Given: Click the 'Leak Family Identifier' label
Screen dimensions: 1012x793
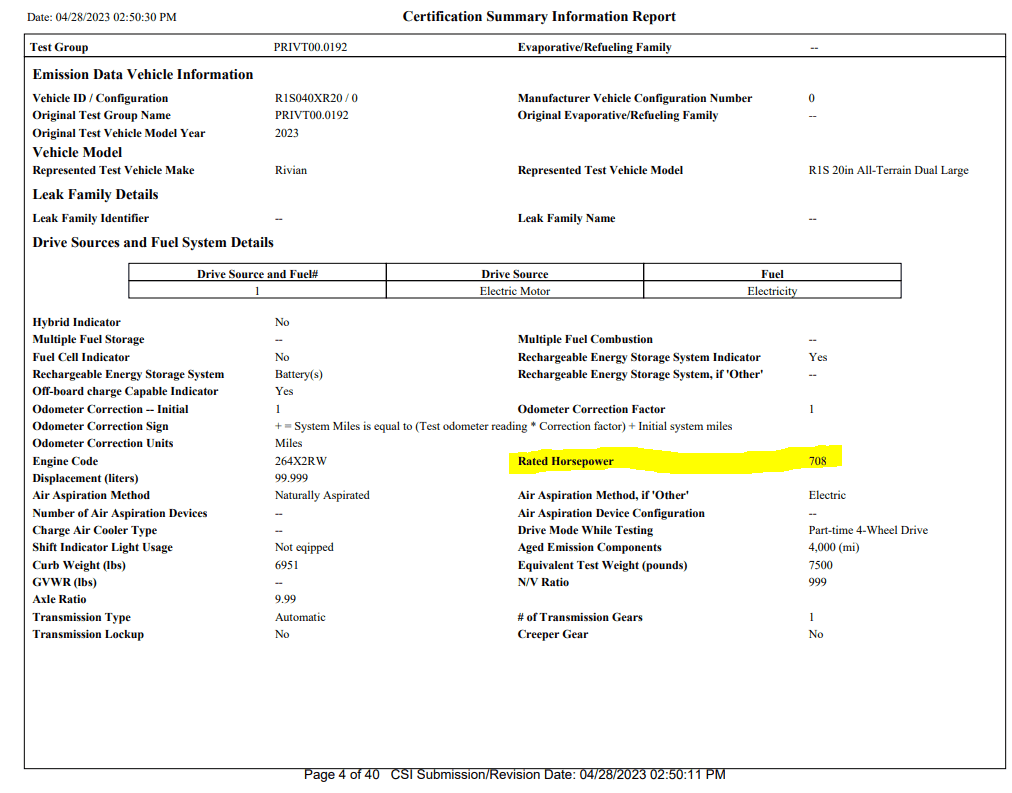Looking at the screenshot, I should pos(90,218).
